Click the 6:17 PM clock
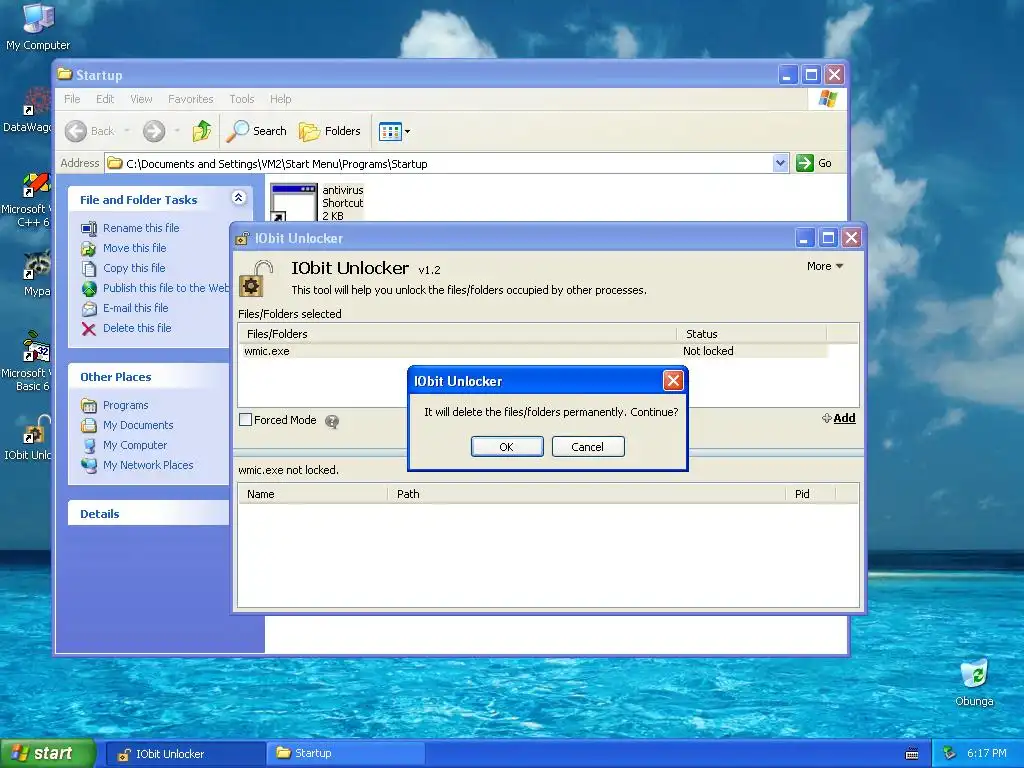This screenshot has width=1024, height=768. click(987, 754)
